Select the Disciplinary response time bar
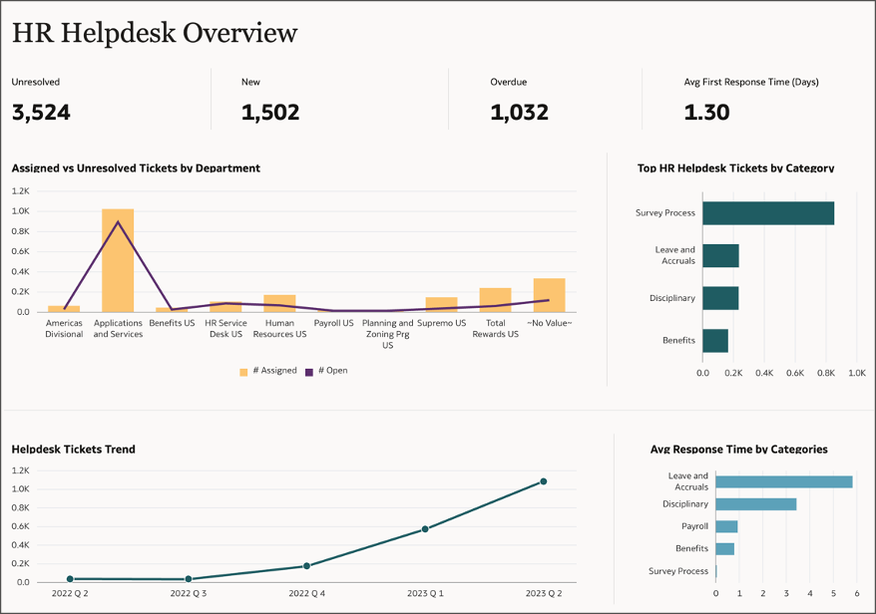Viewport: 876px width, 614px height. [x=760, y=504]
